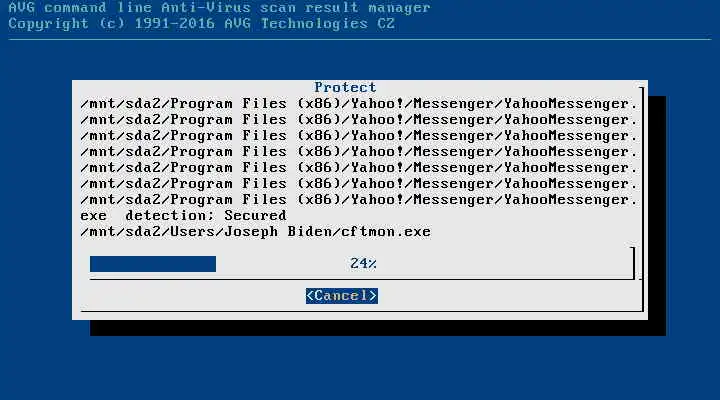Click the AVG Technologies copyright line
The image size is (720, 400).
[x=202, y=23]
